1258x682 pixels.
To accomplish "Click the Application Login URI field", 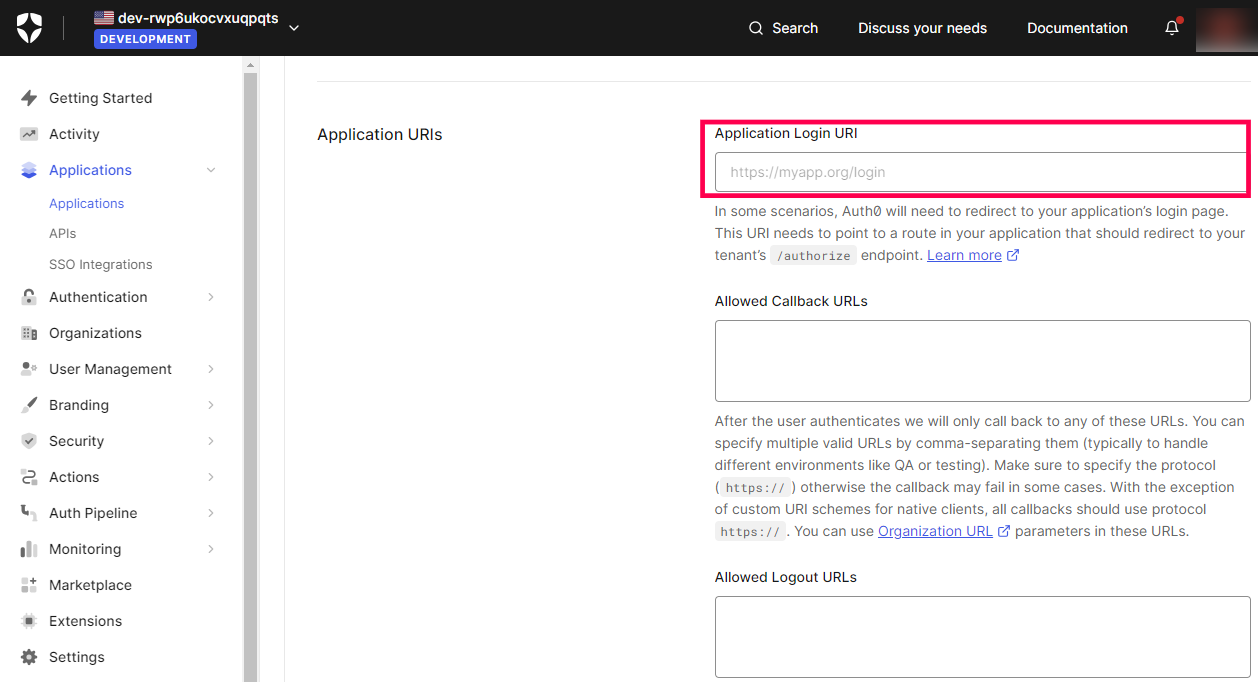I will click(980, 172).
